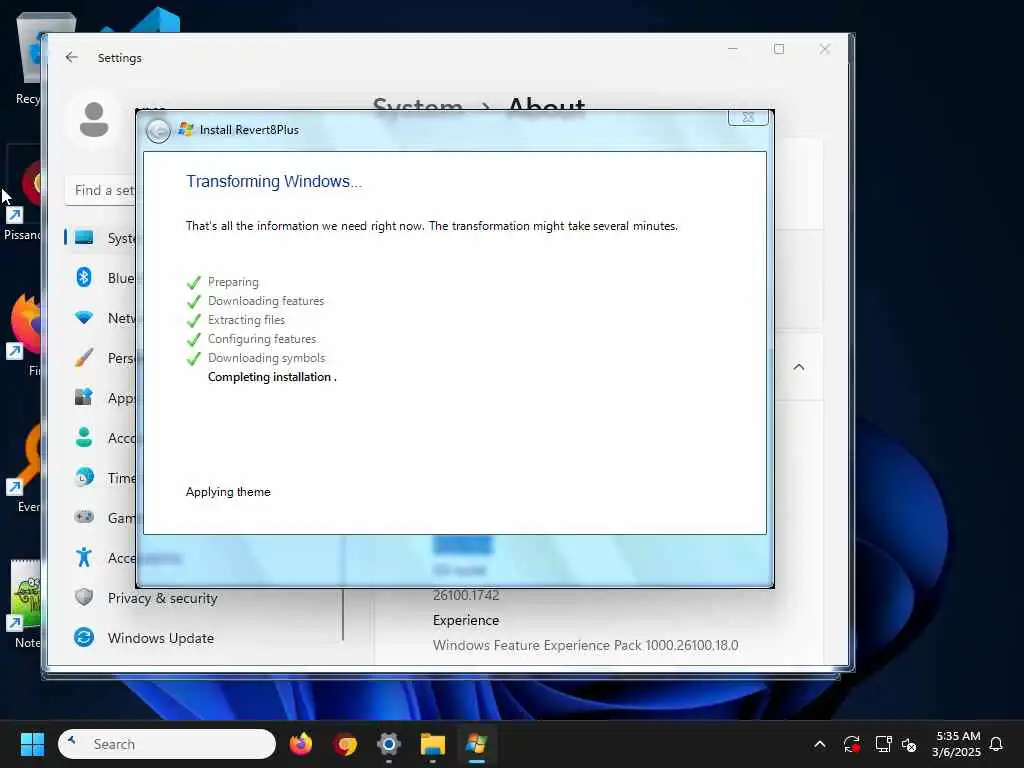Select the Experience label in About page
Viewport: 1024px width, 768px height.
(466, 620)
